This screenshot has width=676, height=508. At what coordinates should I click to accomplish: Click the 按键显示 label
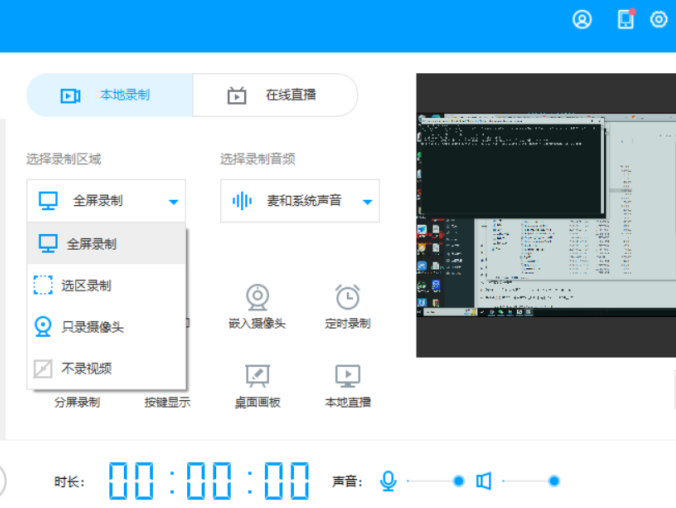(167, 402)
